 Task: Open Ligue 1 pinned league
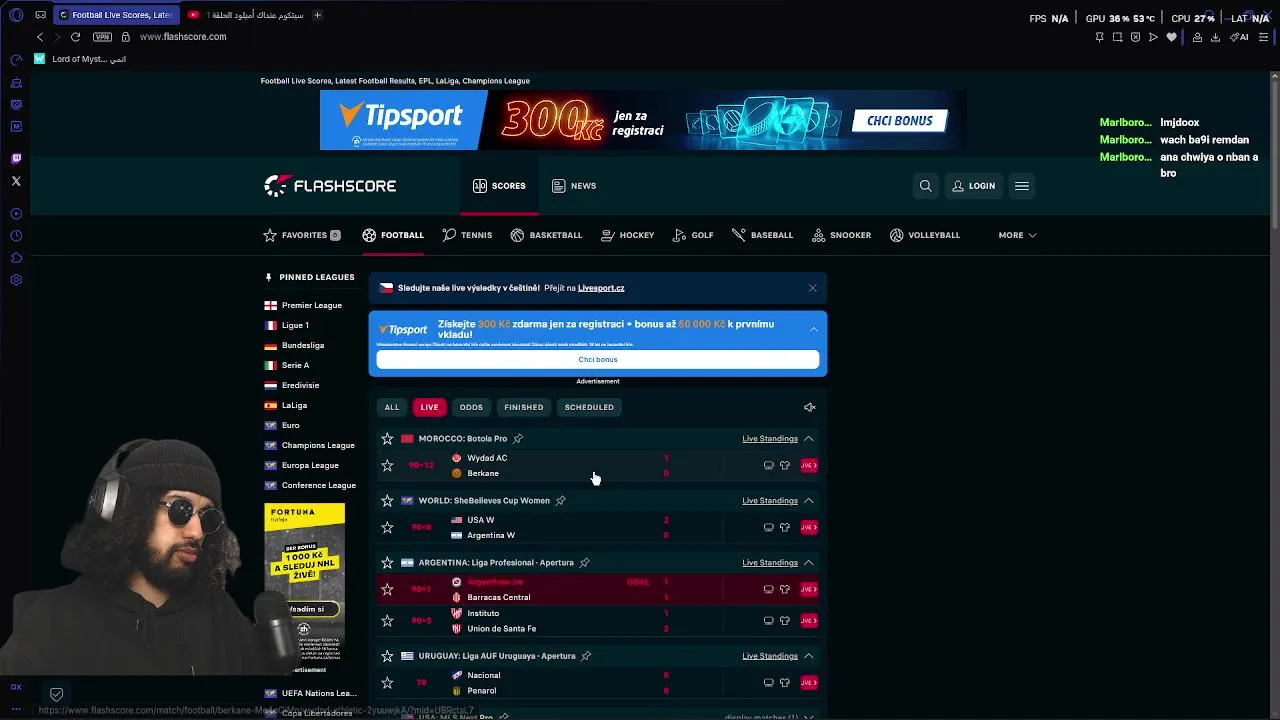[x=287, y=325]
